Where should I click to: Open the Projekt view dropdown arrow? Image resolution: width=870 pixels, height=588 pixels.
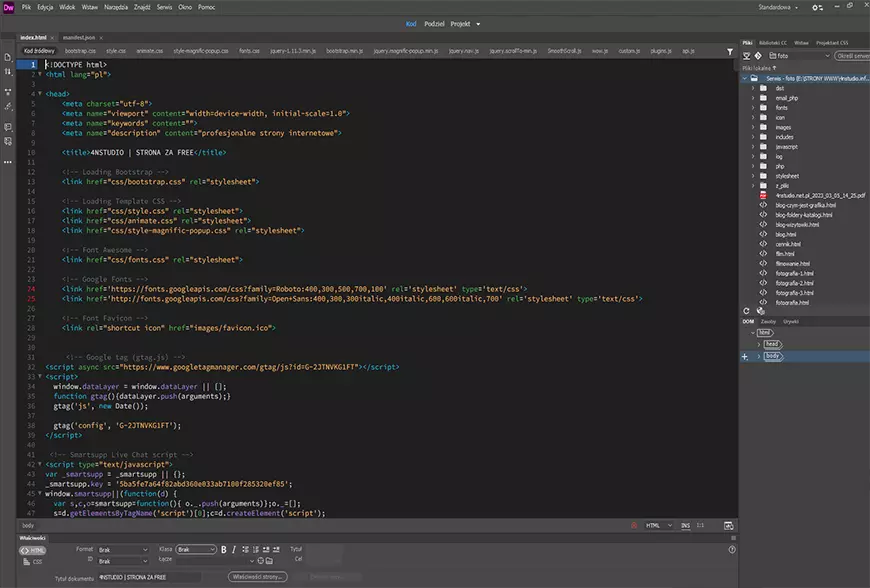pyautogui.click(x=478, y=24)
